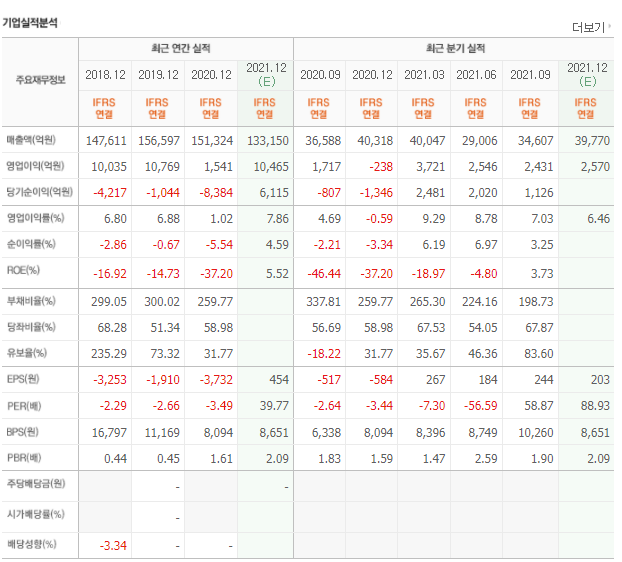Click the 300.02 debt ratio value
The image size is (622, 562).
tap(162, 302)
